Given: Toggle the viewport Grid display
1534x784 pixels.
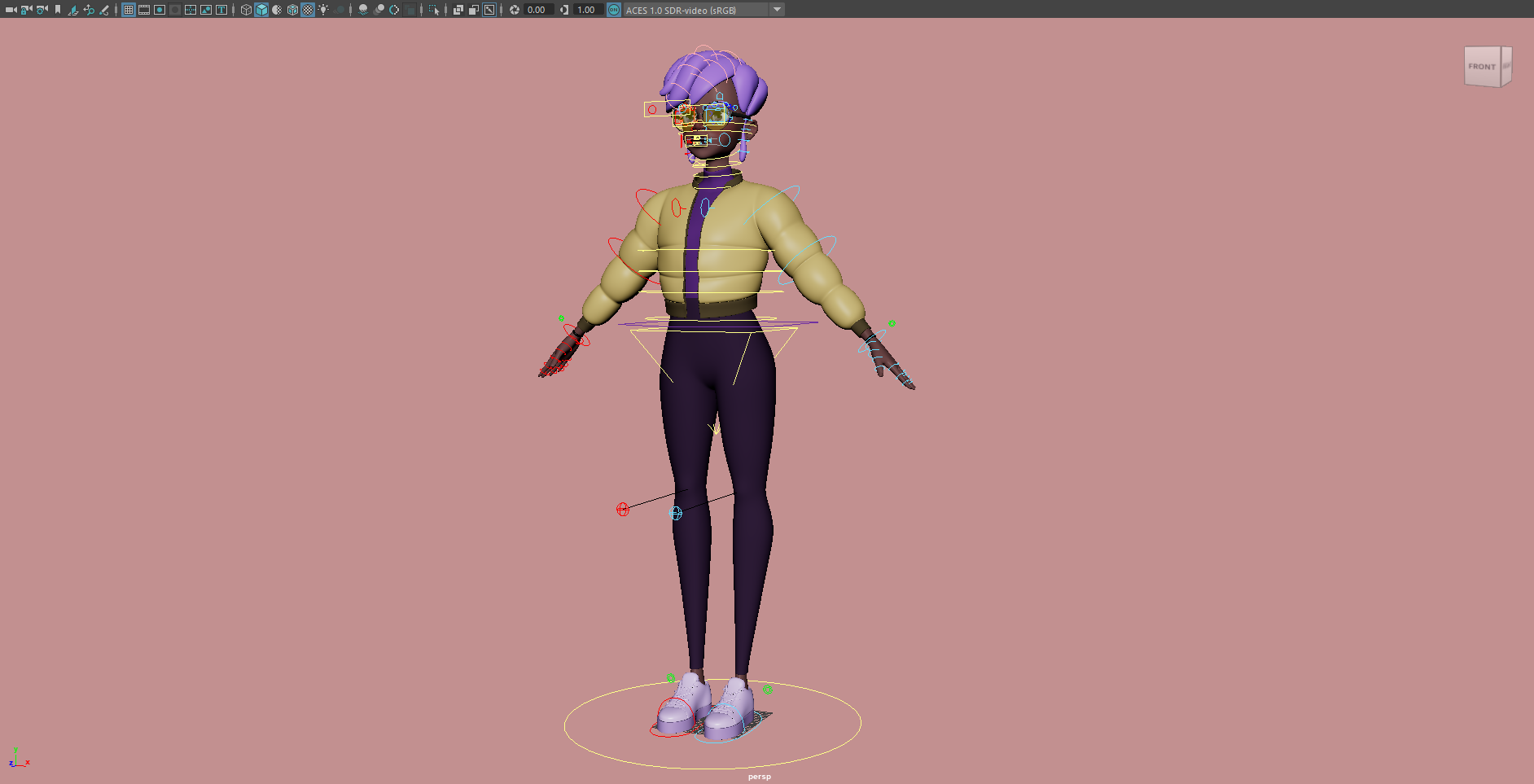Looking at the screenshot, I should [129, 10].
